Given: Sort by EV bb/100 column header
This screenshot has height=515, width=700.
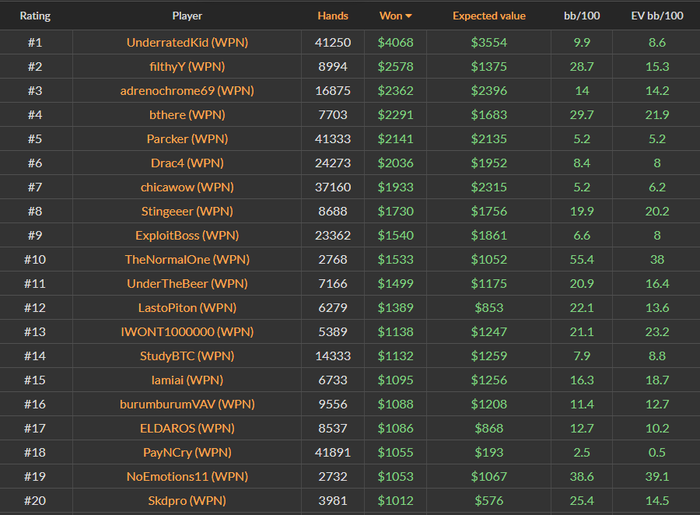Looking at the screenshot, I should [x=656, y=16].
